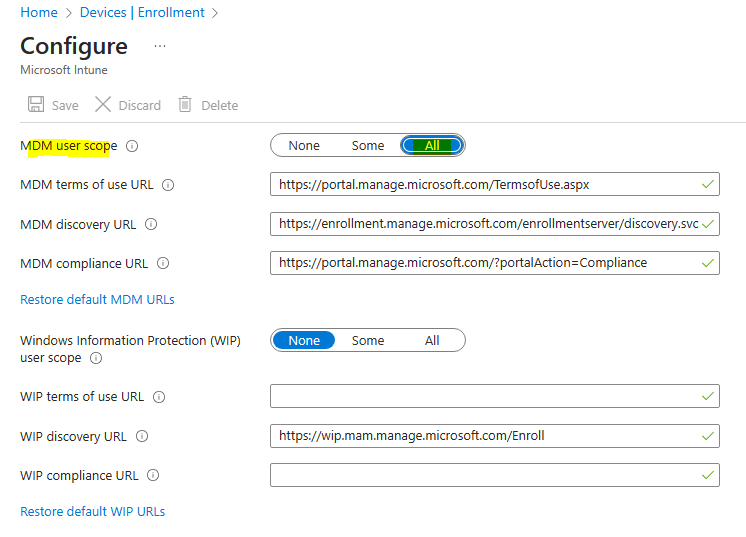Show info for WIP compliance URL

(x=153, y=475)
